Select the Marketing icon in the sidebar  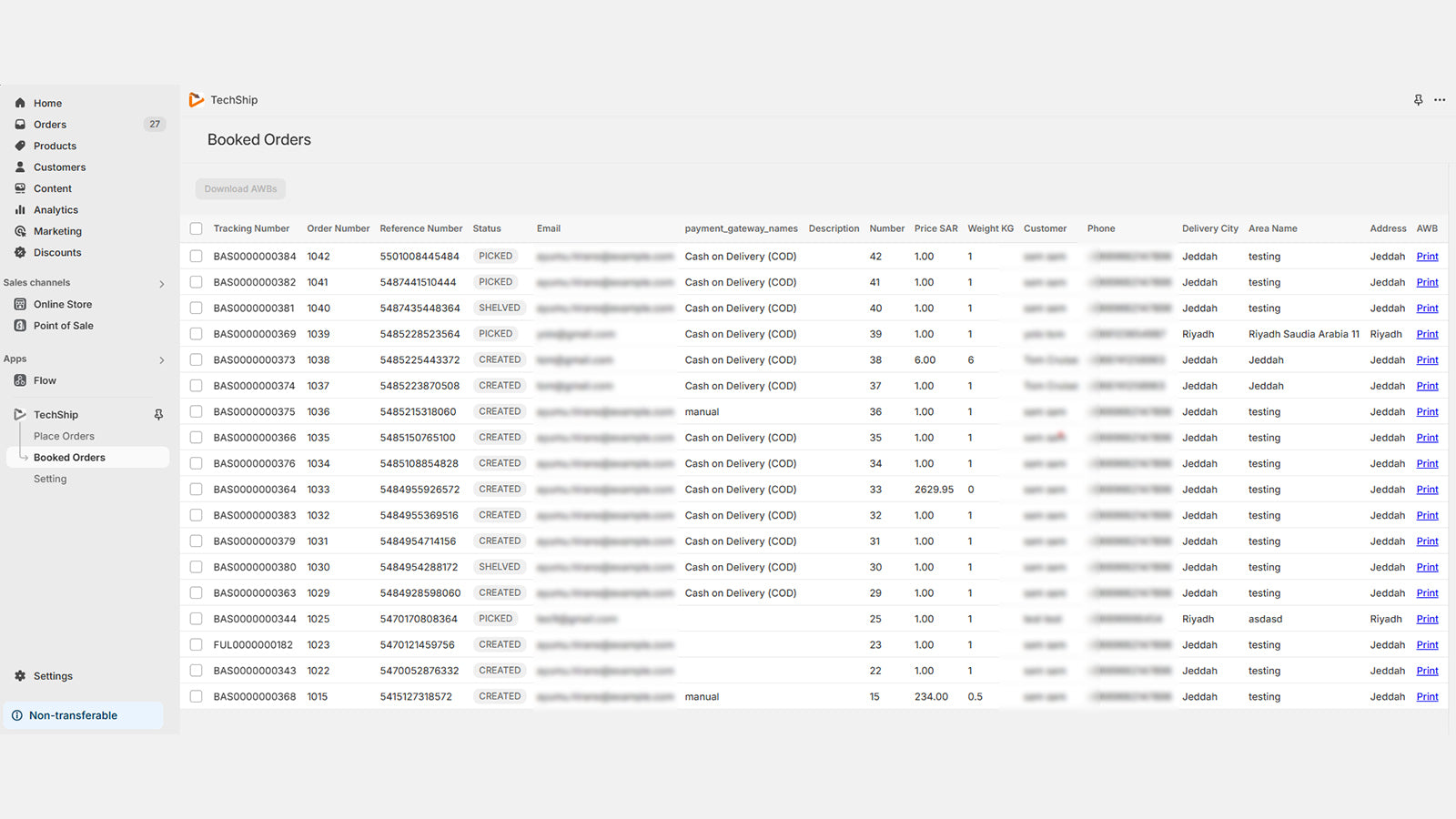click(21, 231)
